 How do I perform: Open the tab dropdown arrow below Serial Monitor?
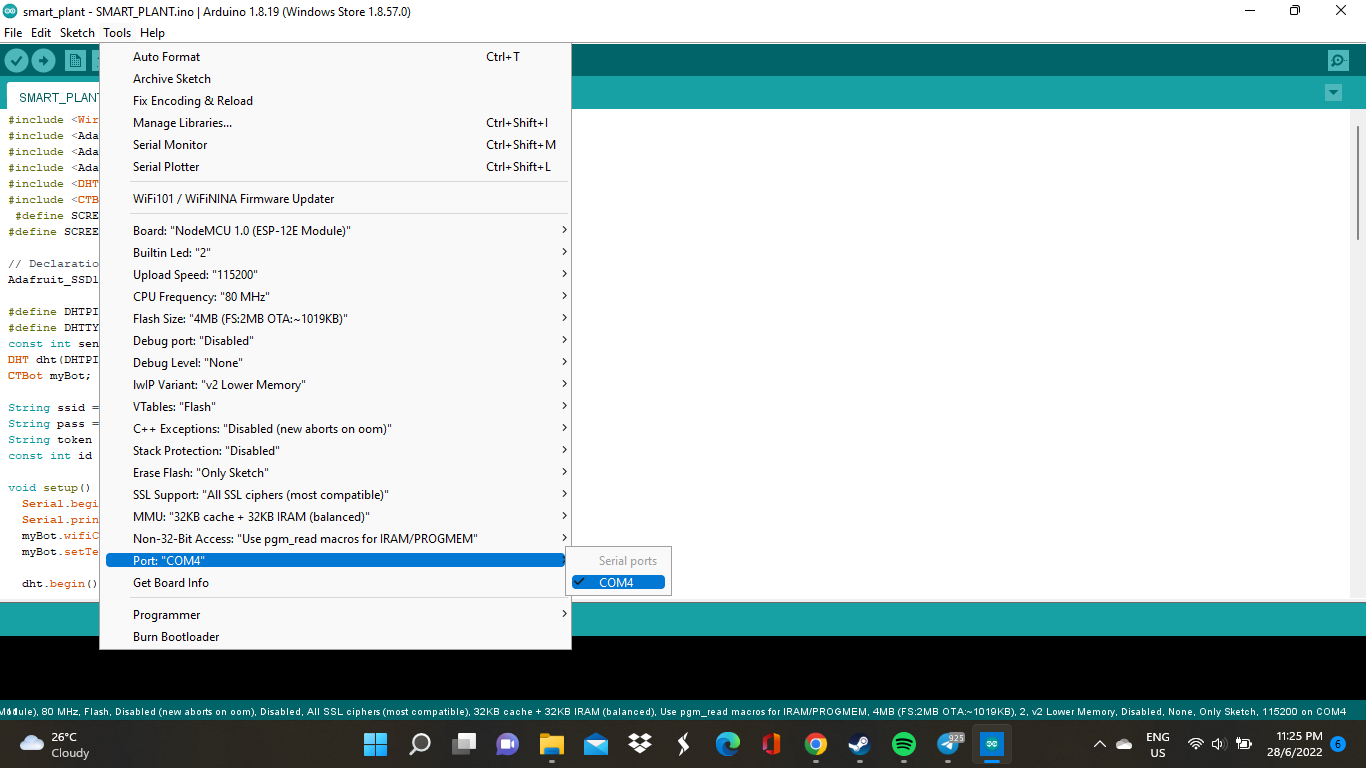pos(1333,92)
